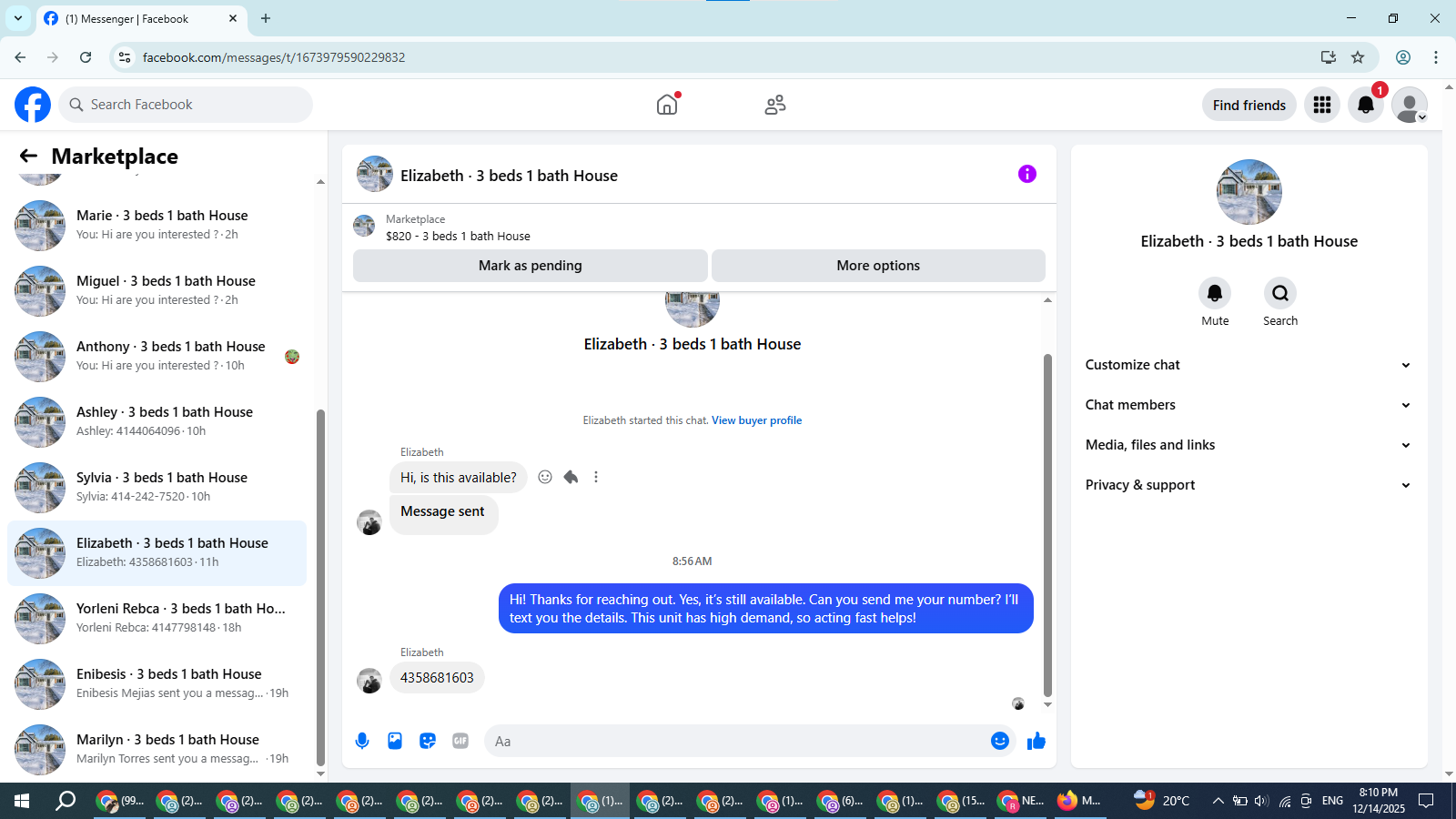Click the 4358681603 message bubble
The width and height of the screenshot is (1456, 819).
pos(437,678)
